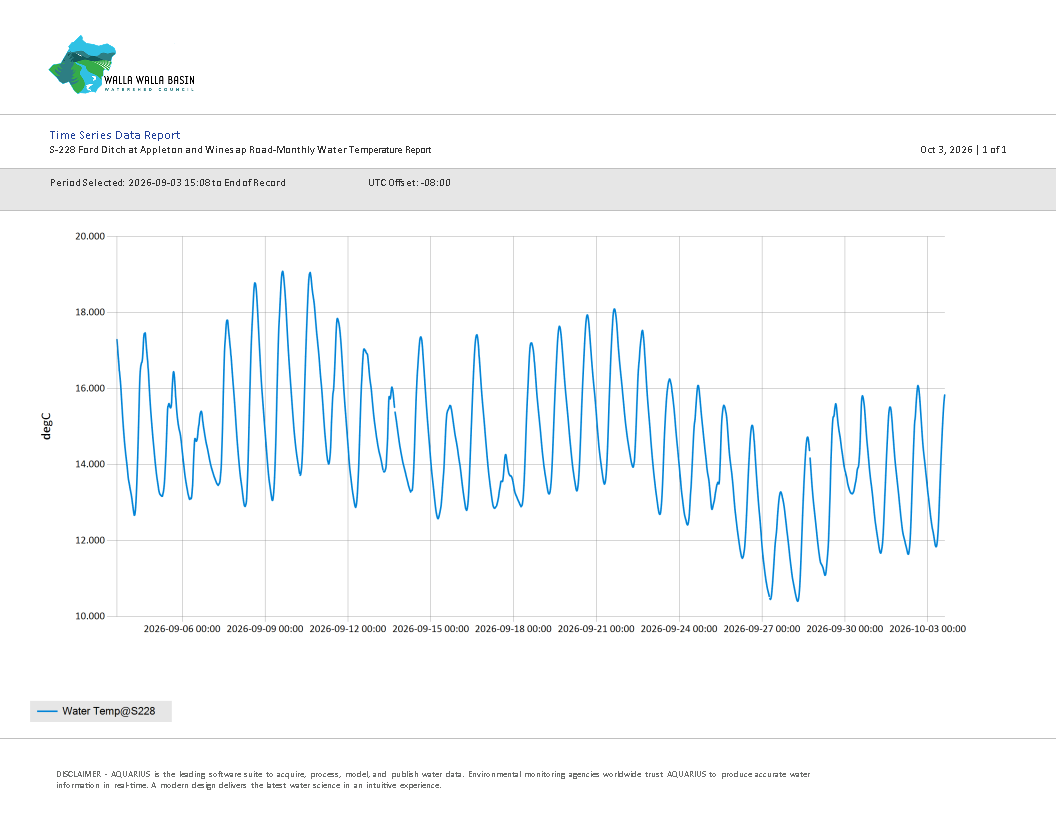Click the 2026-09-06 00:00 x-axis label

[x=182, y=629]
